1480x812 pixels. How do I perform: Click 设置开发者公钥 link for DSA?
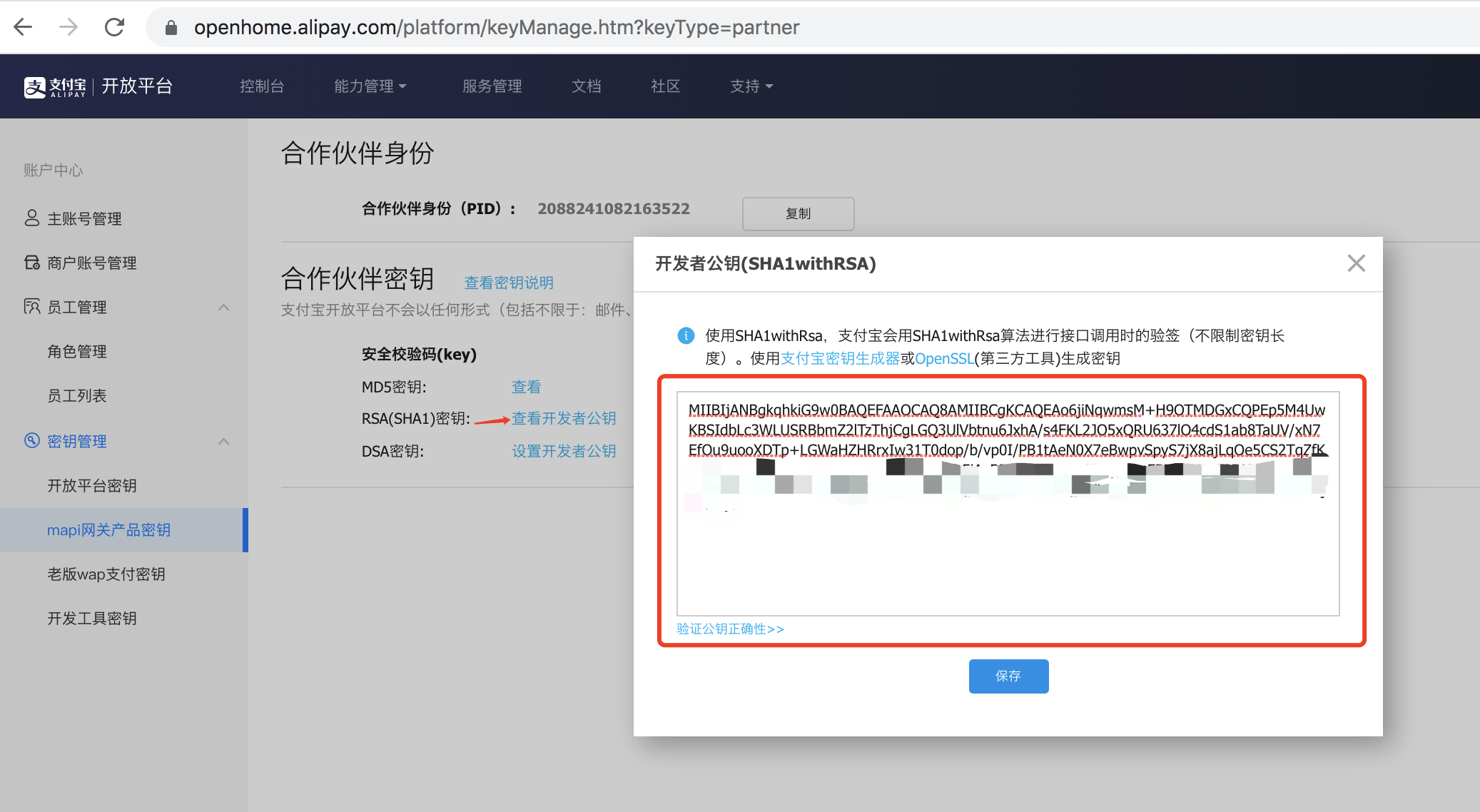pyautogui.click(x=564, y=451)
